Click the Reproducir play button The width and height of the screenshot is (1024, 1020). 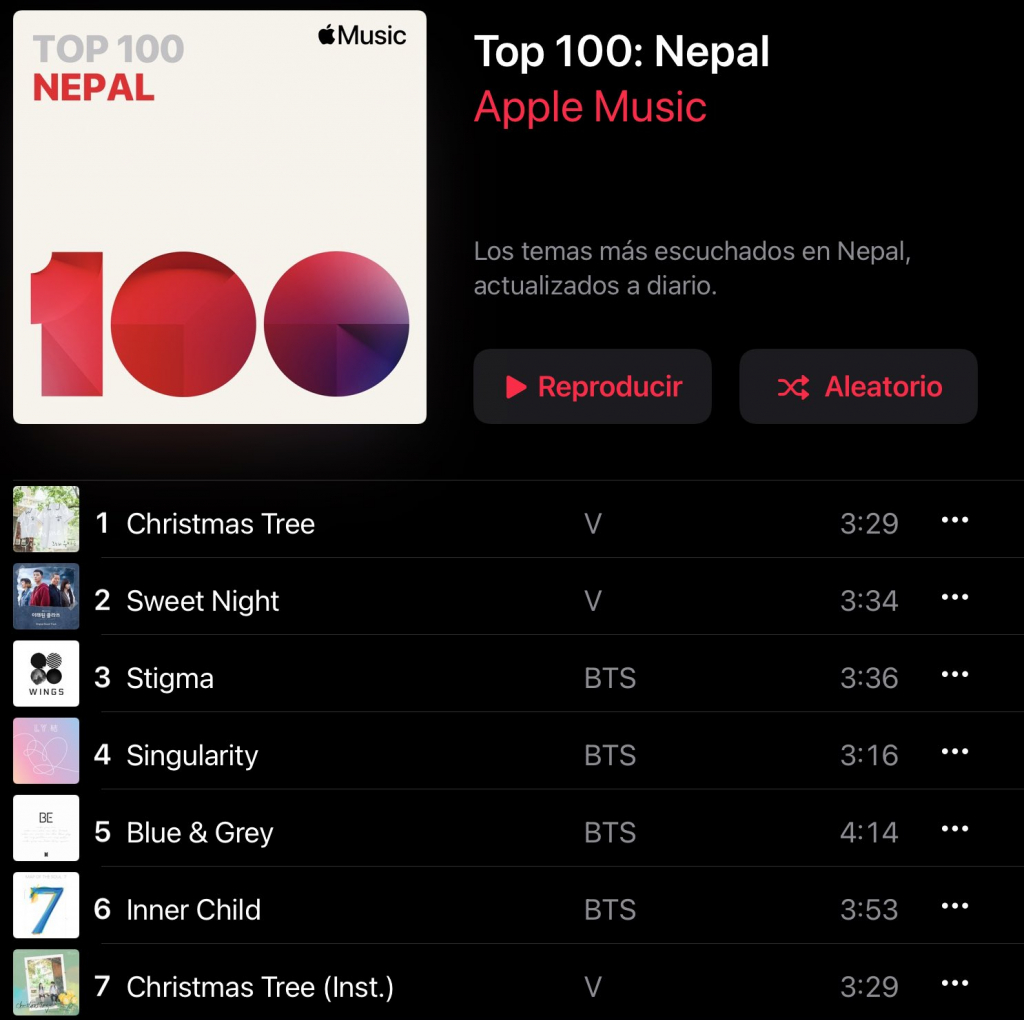pos(592,387)
